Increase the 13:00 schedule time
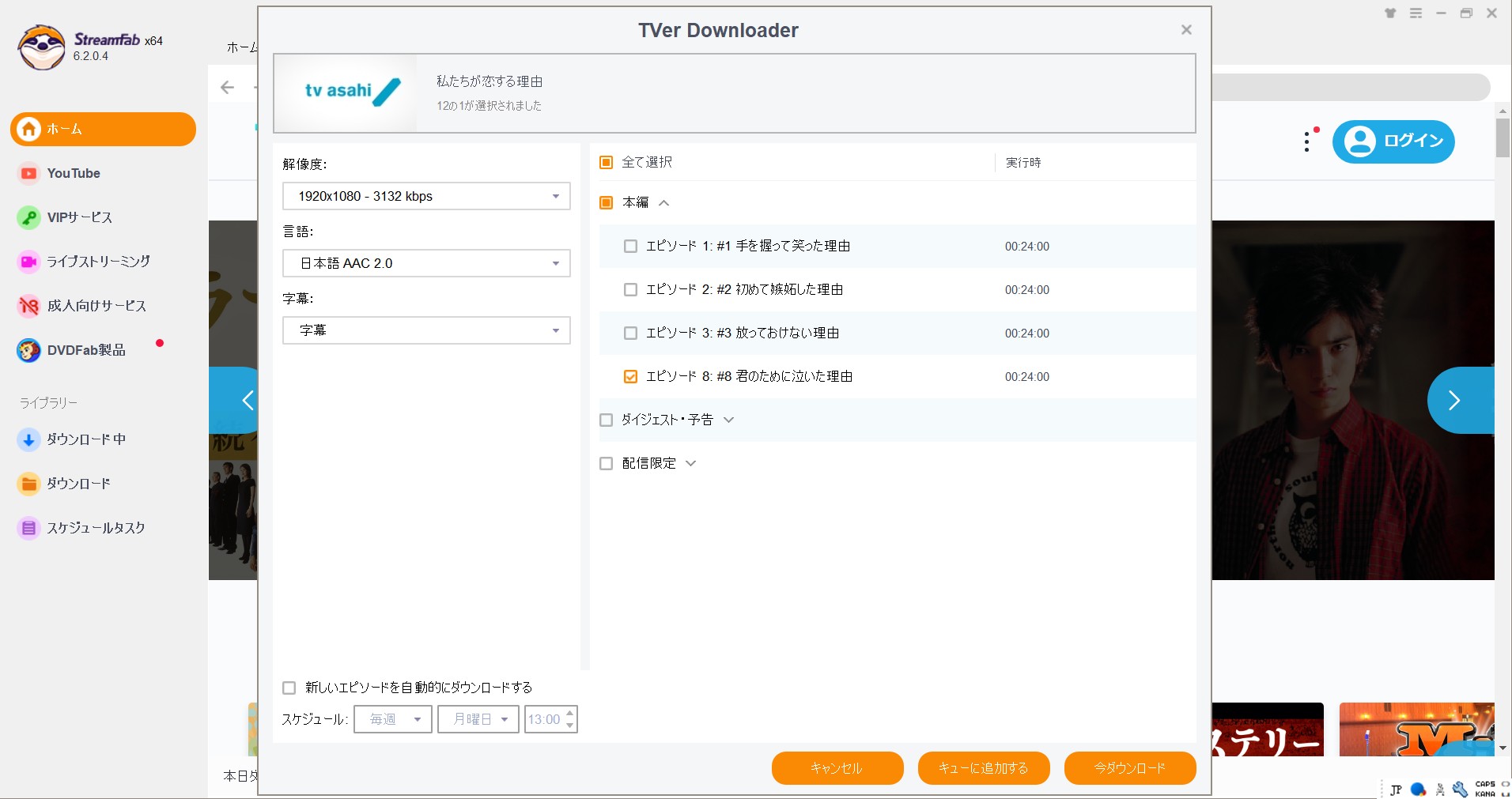 tap(570, 713)
